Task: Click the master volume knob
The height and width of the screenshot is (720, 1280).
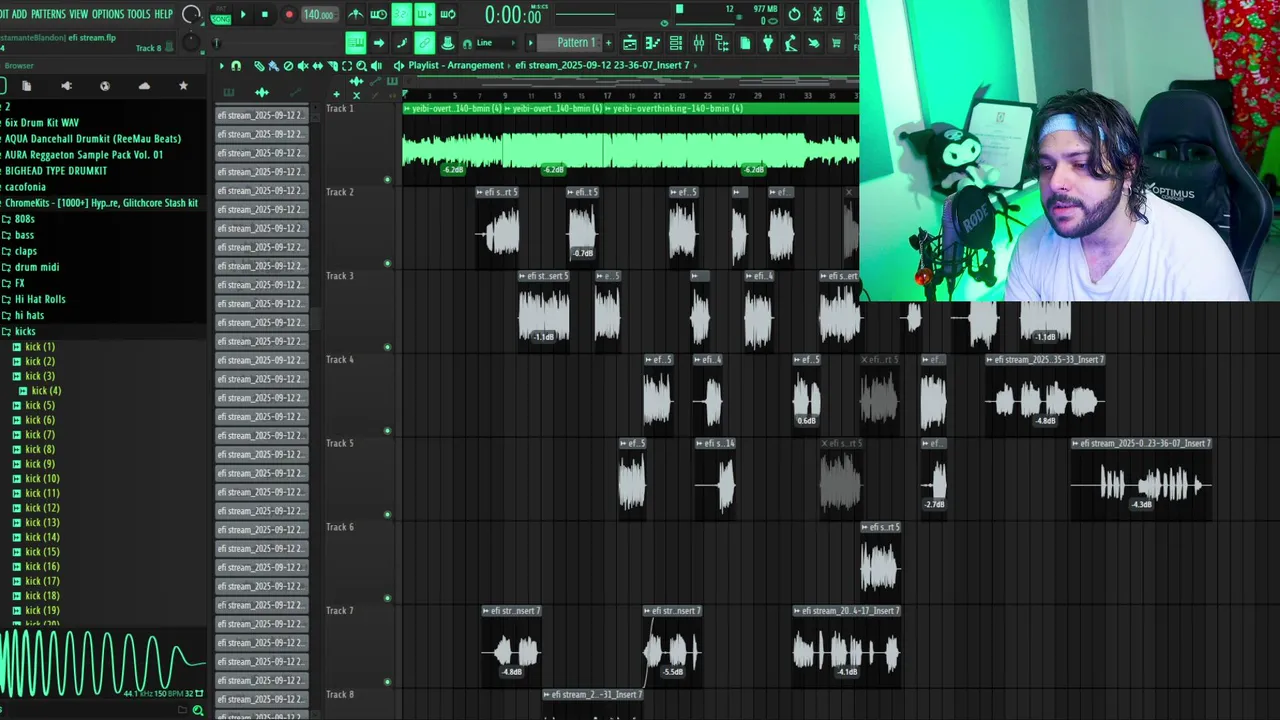Action: point(190,14)
